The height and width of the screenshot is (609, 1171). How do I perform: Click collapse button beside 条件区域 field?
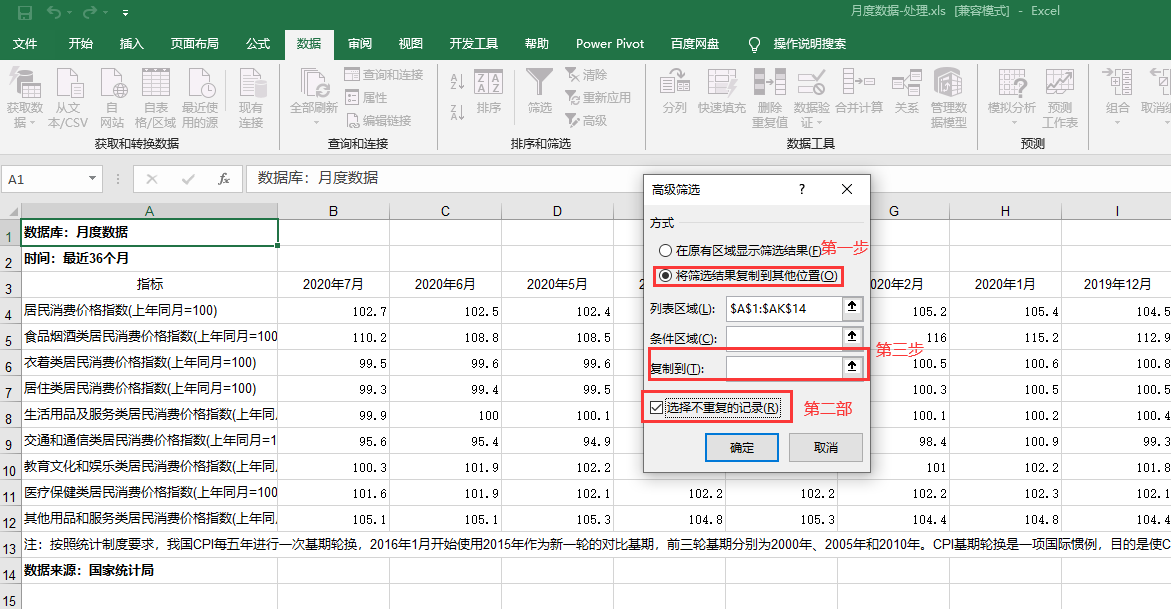tap(852, 337)
